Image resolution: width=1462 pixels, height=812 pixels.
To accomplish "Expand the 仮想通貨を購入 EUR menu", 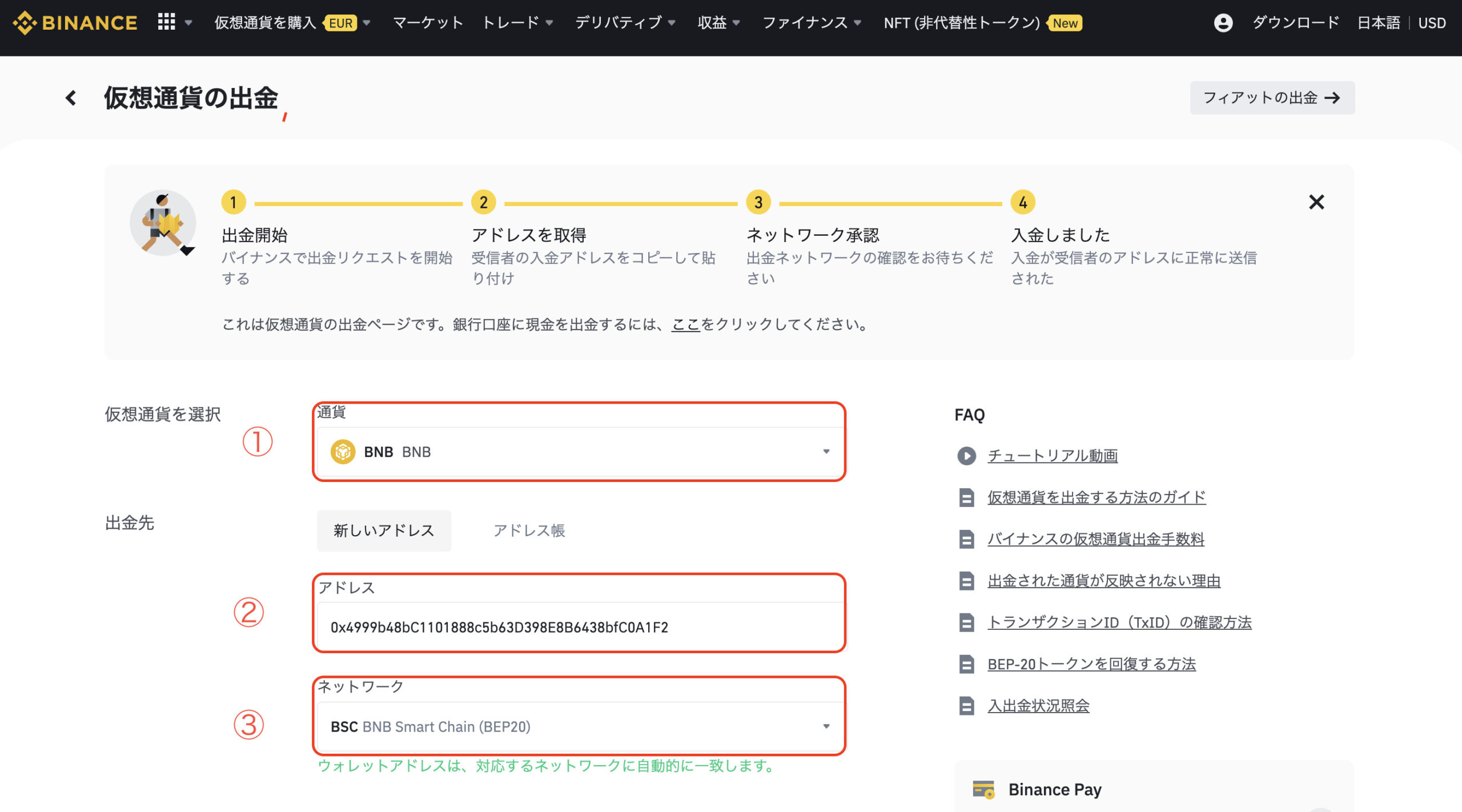I will [x=292, y=23].
